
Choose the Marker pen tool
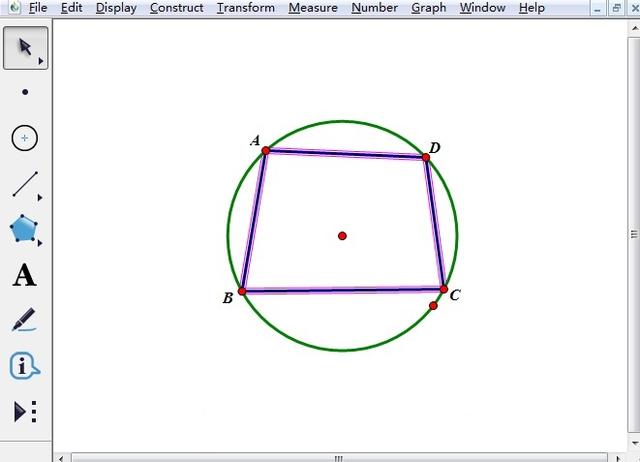coord(24,320)
